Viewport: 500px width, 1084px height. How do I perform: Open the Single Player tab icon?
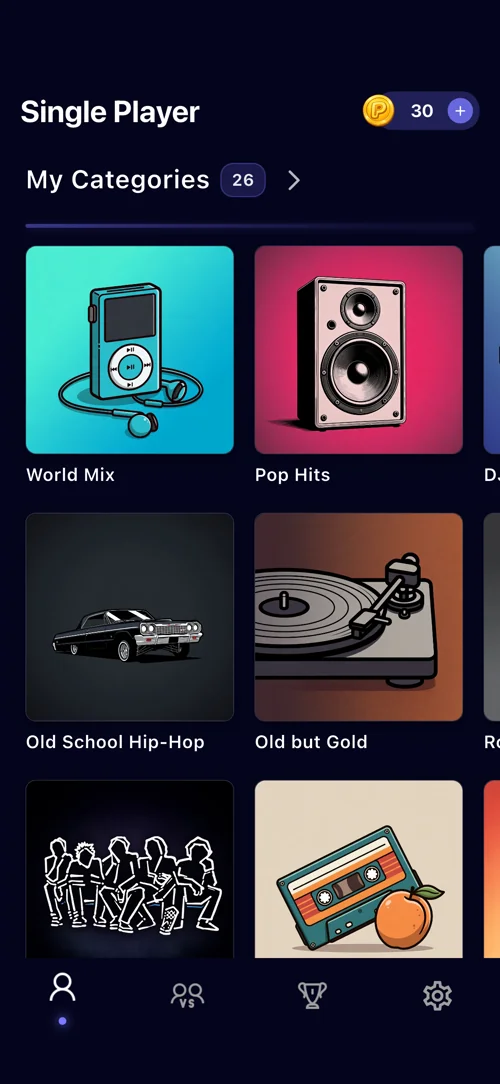click(62, 987)
